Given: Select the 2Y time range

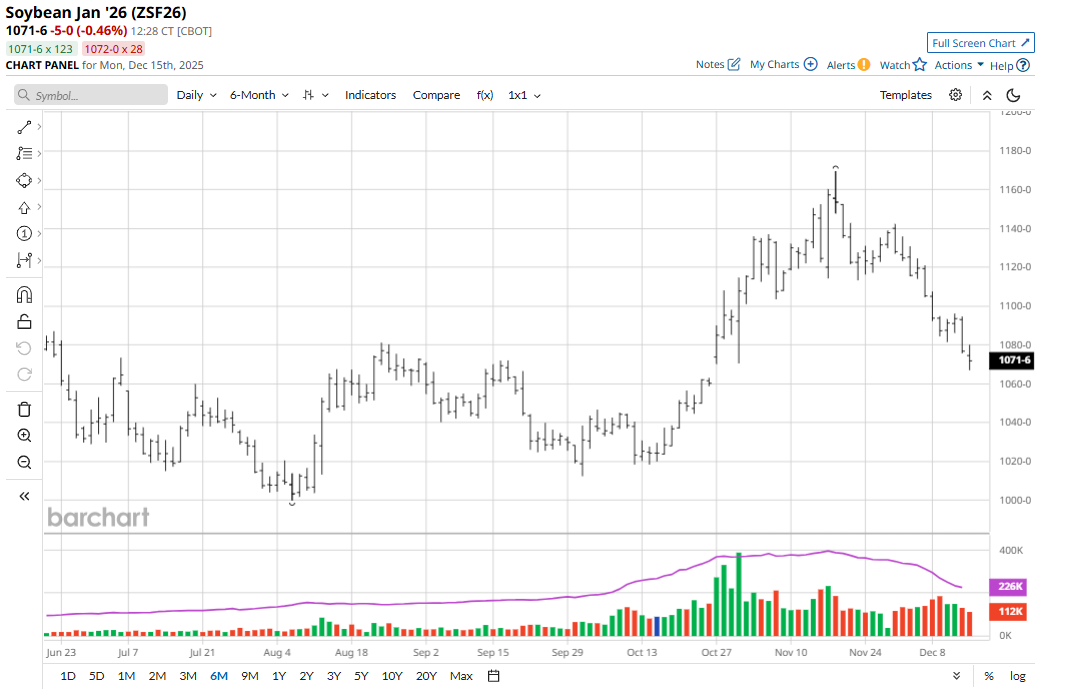Looking at the screenshot, I should (306, 676).
